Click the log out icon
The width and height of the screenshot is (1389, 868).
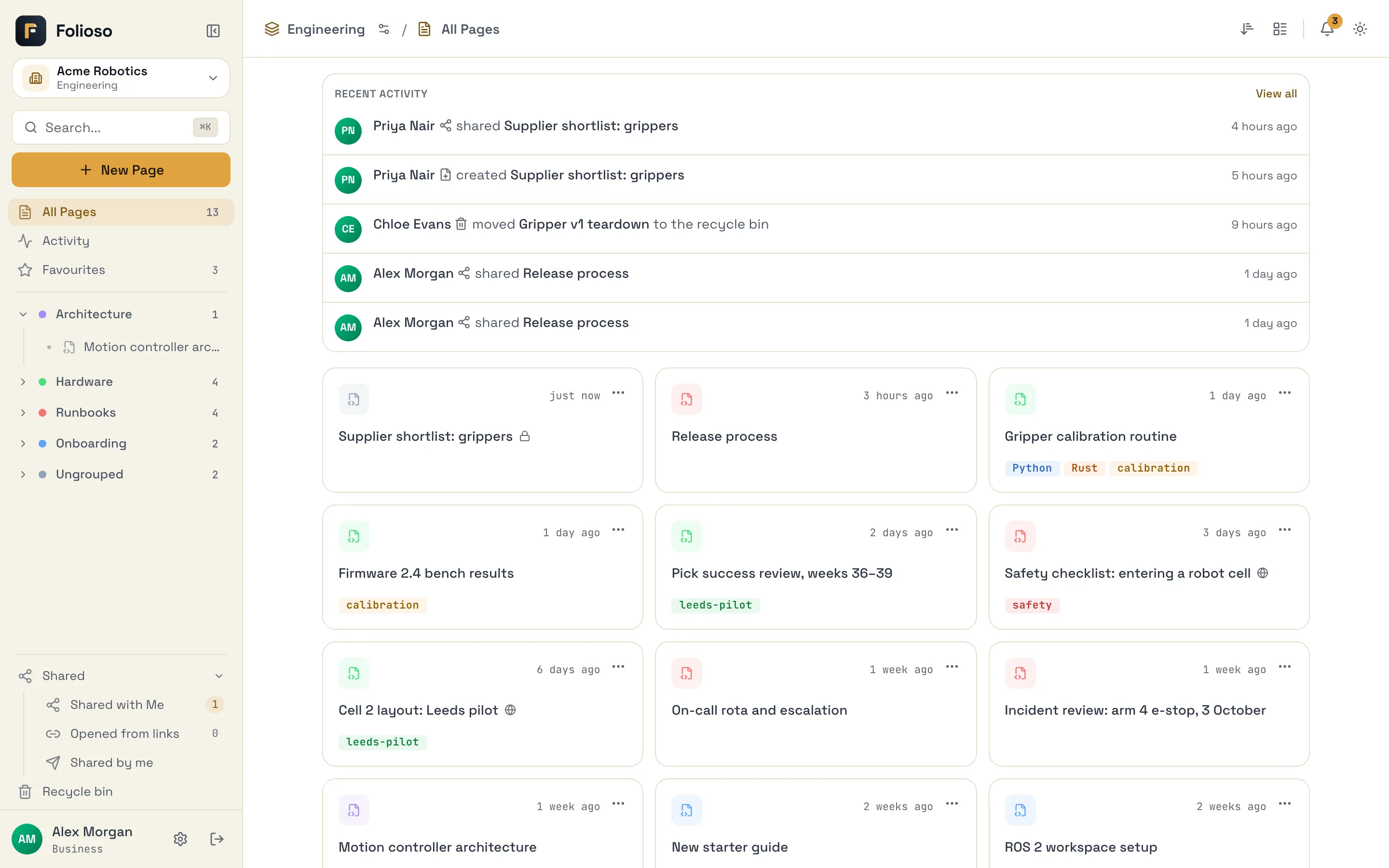(x=217, y=839)
